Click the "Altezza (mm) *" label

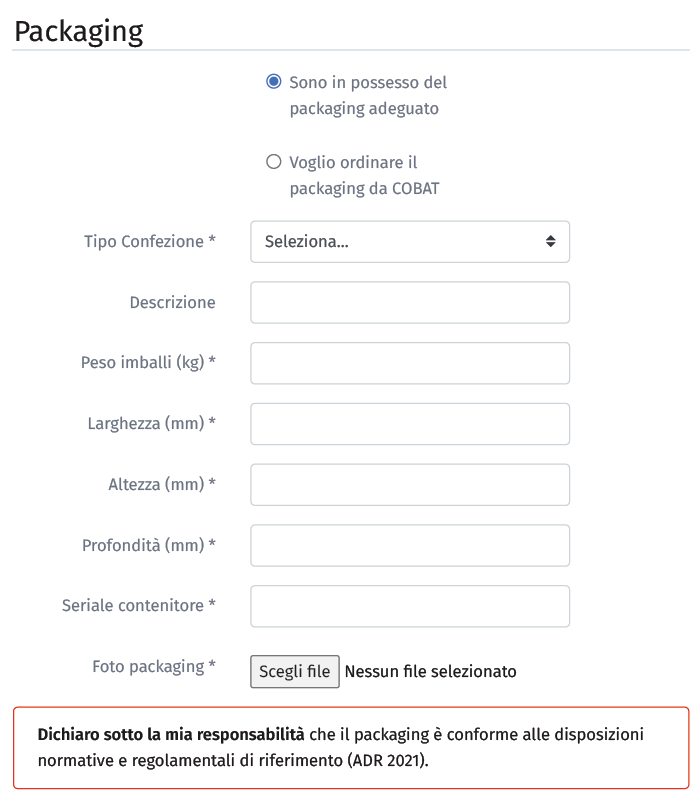162,485
